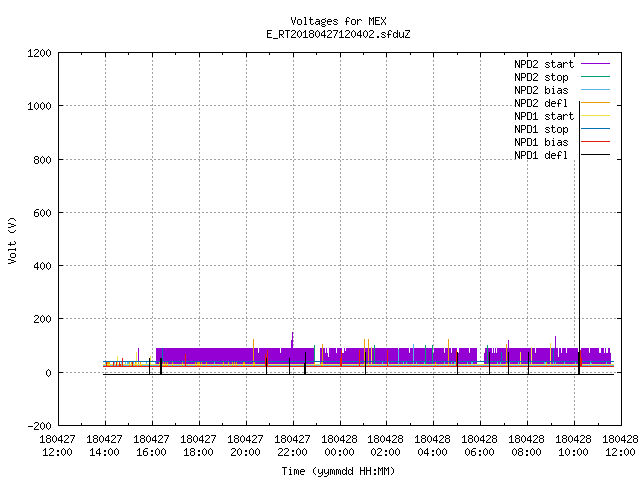Click the 'NPD1 start' legend label
Image resolution: width=640 pixels, height=480 pixels.
544,116
